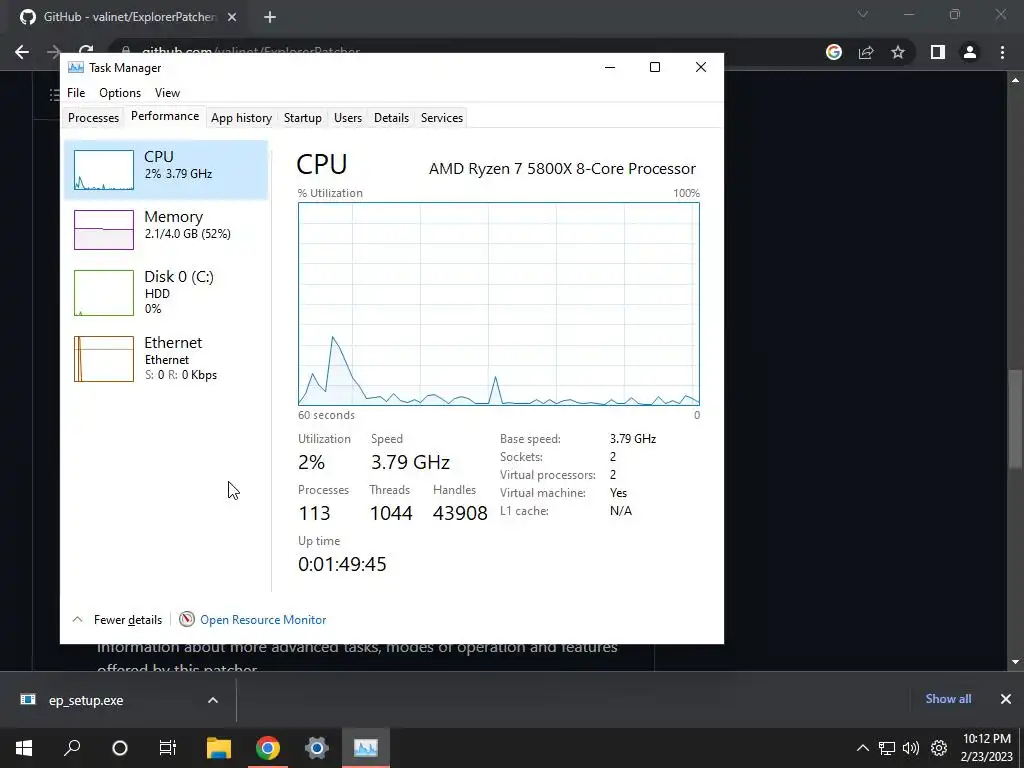Click the scrollbar down arrow in Chrome
1024x768 pixels.
tap(1015, 662)
